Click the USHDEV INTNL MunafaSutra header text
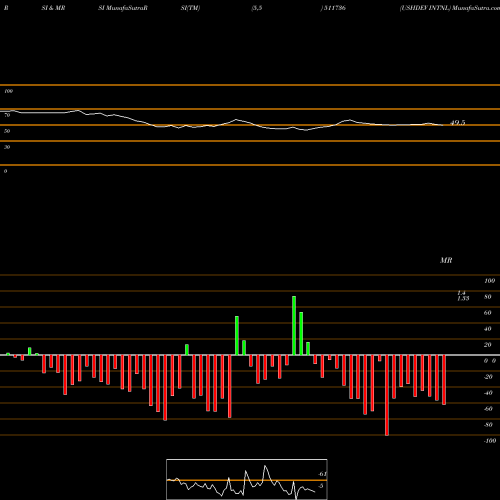 click(450, 8)
